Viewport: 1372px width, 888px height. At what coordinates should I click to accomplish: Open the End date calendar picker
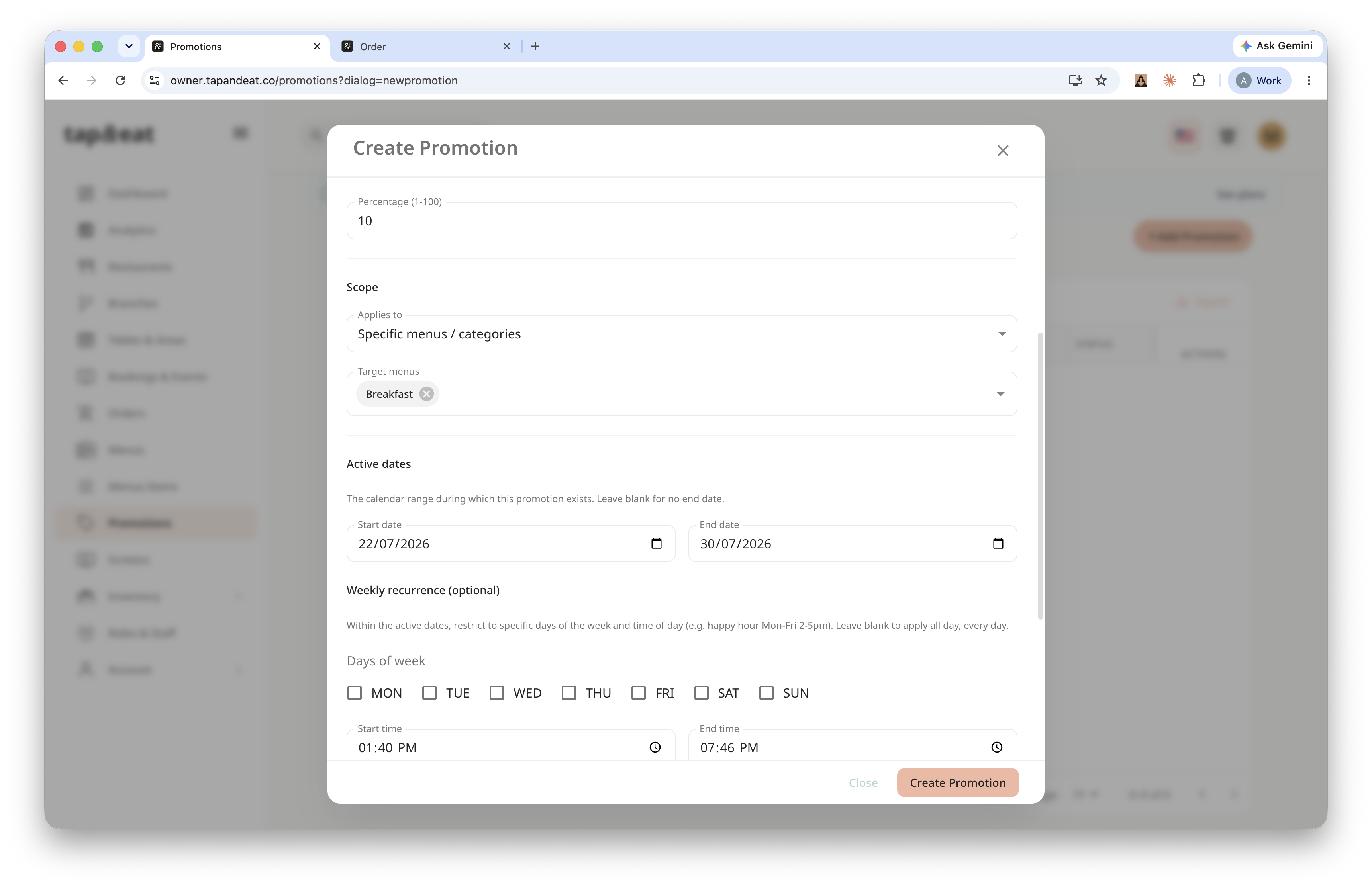pos(998,544)
